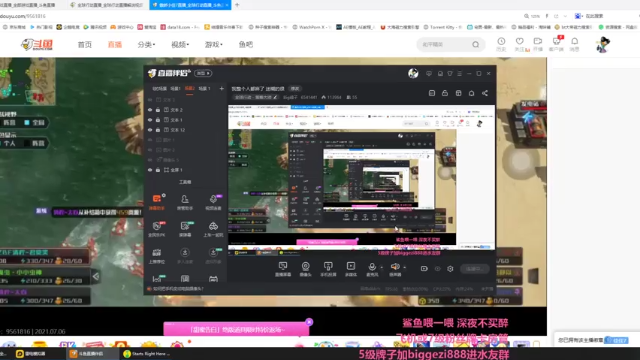Open the Torrent Kitty bookmark
The image size is (640, 360).
pyautogui.click(x=442, y=27)
